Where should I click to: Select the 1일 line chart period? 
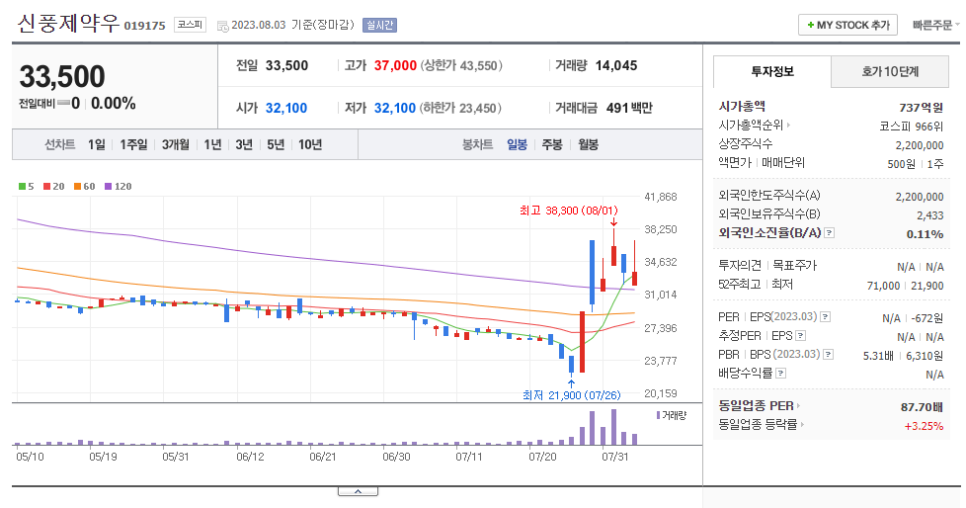[96, 145]
